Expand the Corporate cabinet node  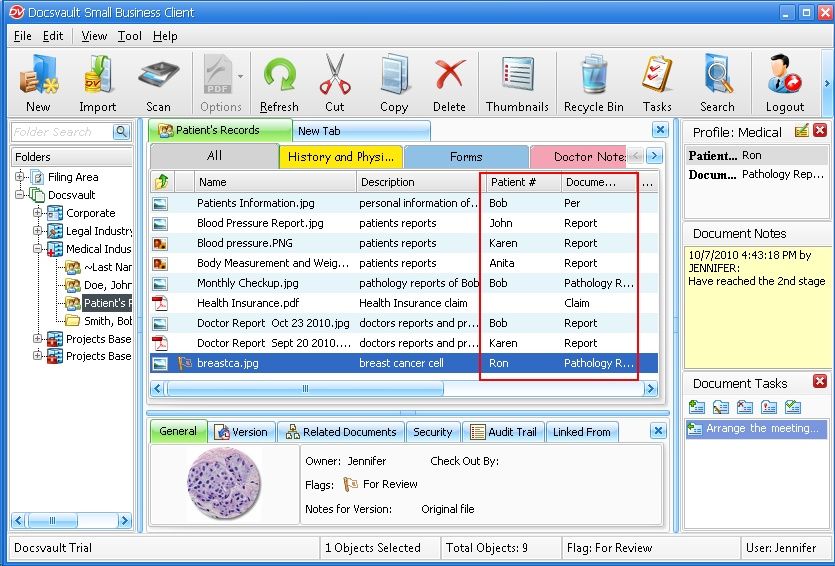pos(37,212)
